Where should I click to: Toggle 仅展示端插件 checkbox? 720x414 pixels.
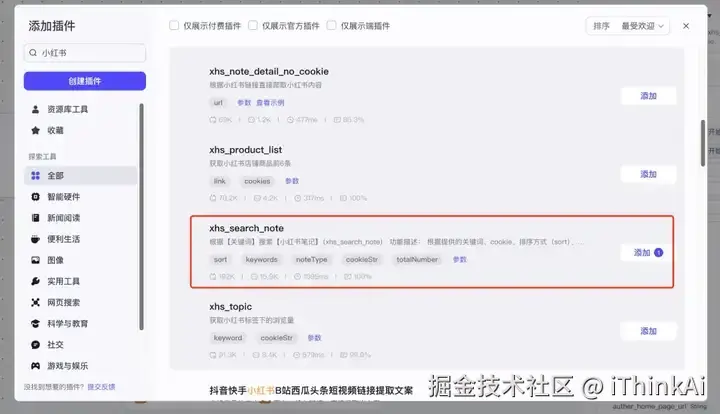click(331, 25)
